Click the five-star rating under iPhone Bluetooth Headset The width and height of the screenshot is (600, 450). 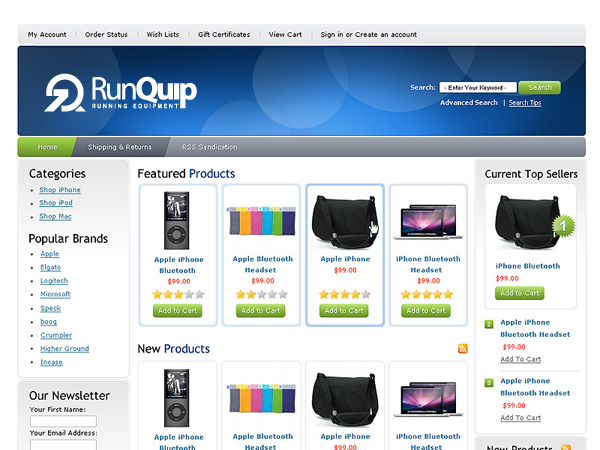tap(427, 294)
